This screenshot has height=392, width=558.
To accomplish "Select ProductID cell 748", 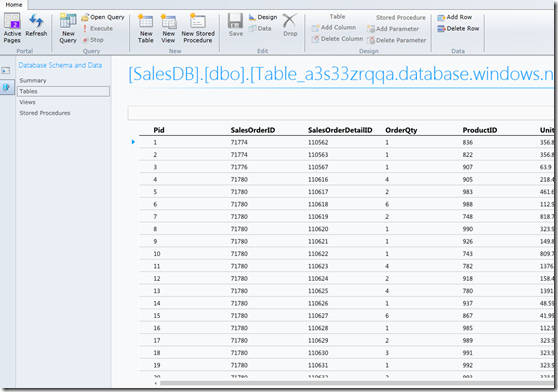I will pos(468,217).
